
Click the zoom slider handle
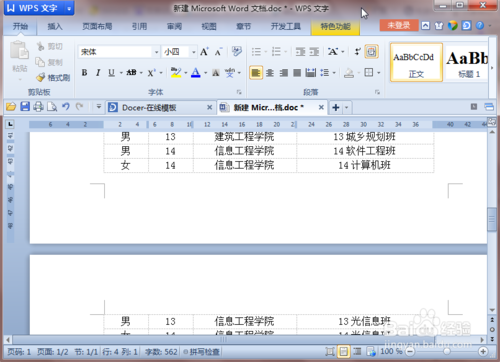coord(447,351)
